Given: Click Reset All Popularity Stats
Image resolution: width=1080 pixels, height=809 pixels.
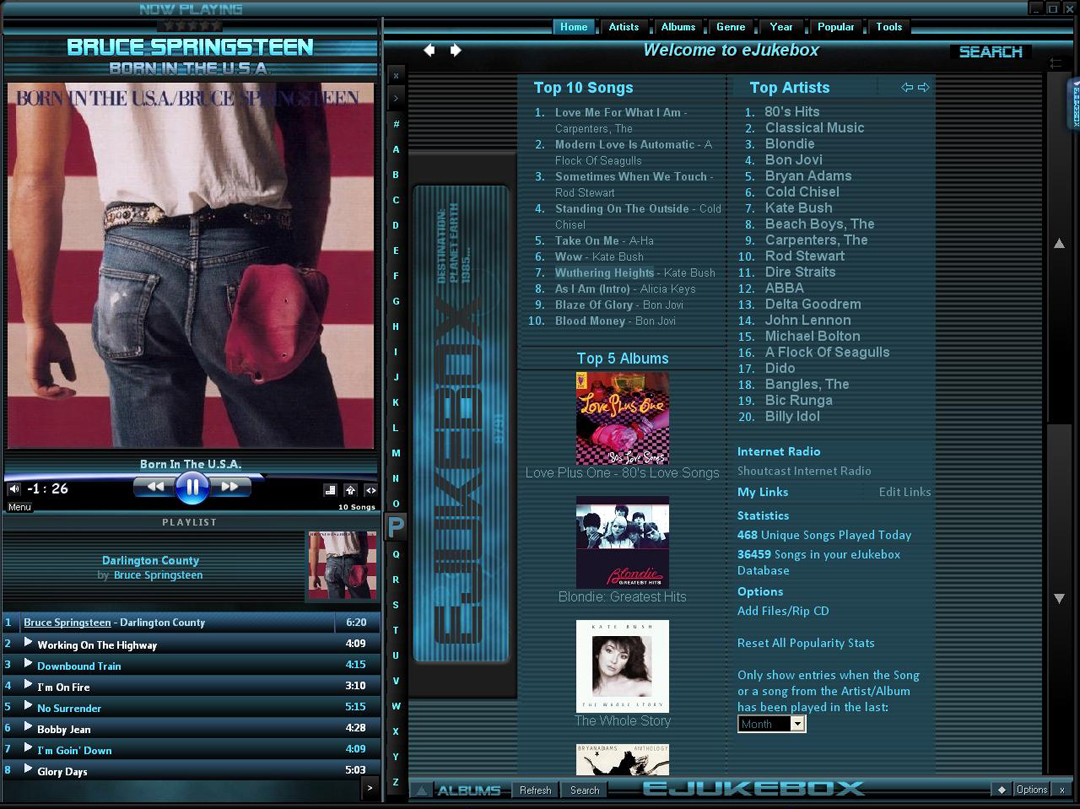Looking at the screenshot, I should coord(806,643).
